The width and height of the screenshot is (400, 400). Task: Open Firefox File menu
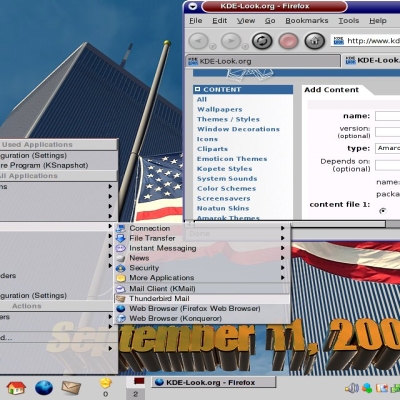click(196, 21)
